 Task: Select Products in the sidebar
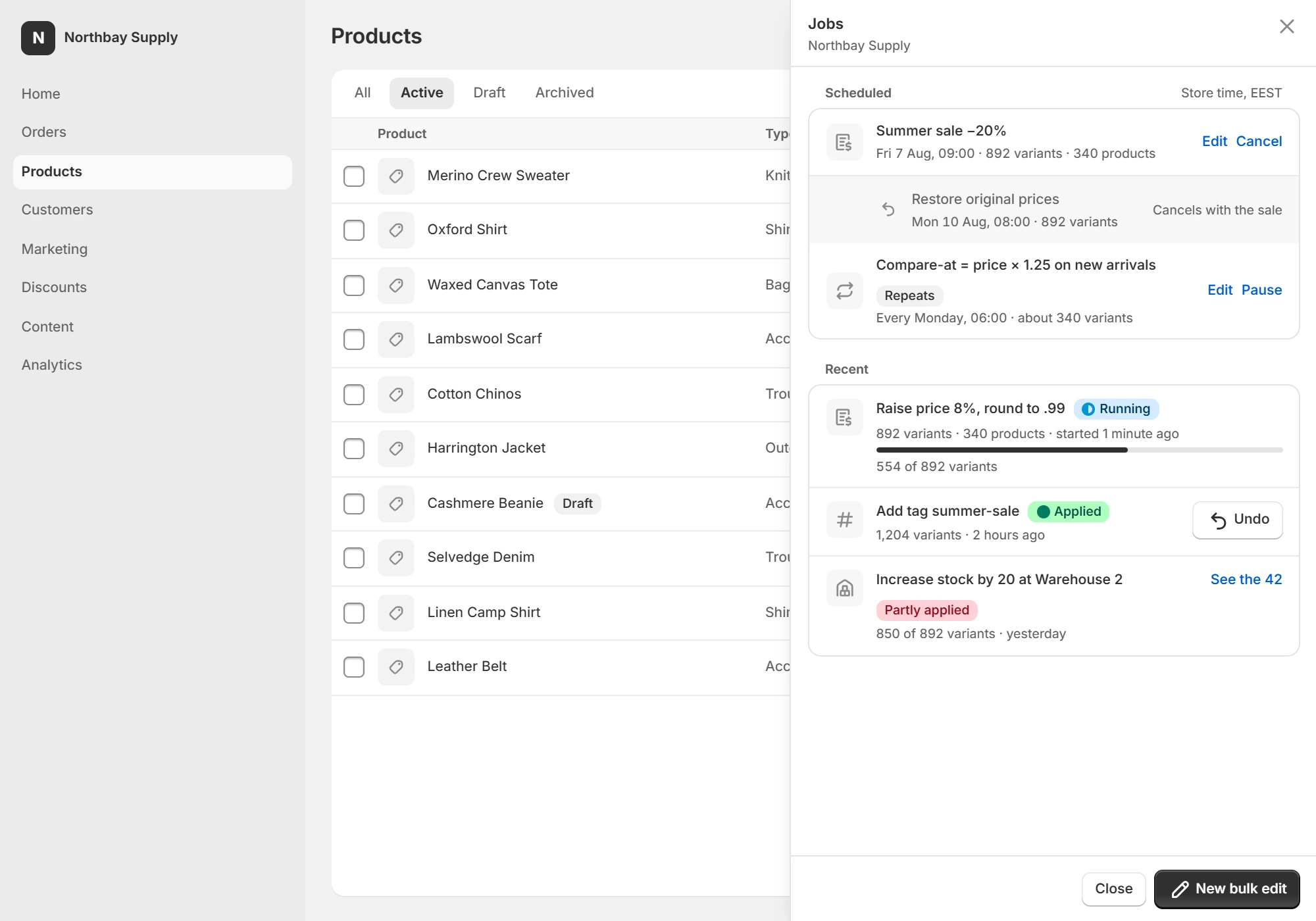pos(153,172)
